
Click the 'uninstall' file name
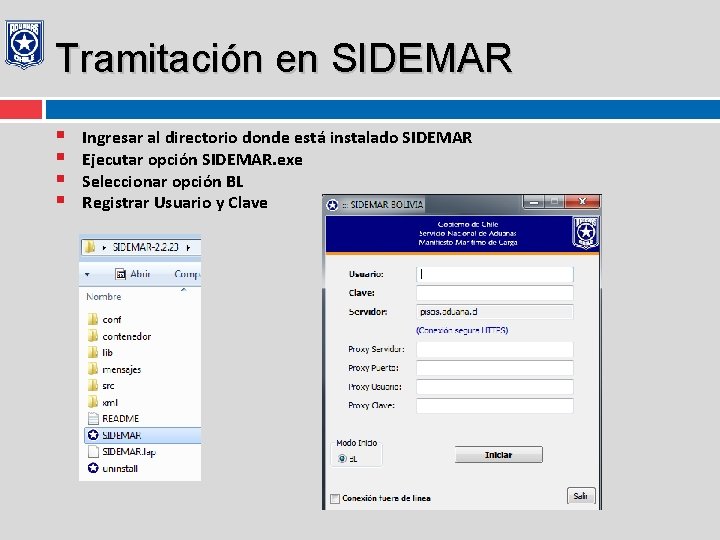coord(120,469)
